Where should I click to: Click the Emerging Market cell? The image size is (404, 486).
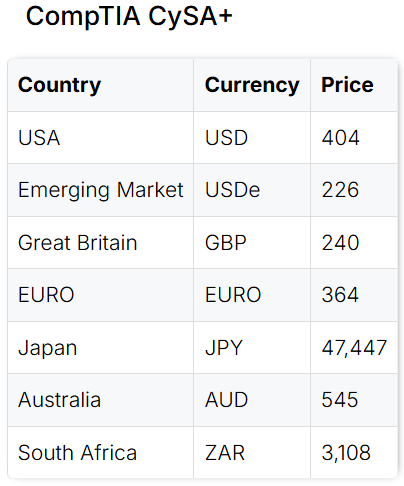pyautogui.click(x=101, y=190)
